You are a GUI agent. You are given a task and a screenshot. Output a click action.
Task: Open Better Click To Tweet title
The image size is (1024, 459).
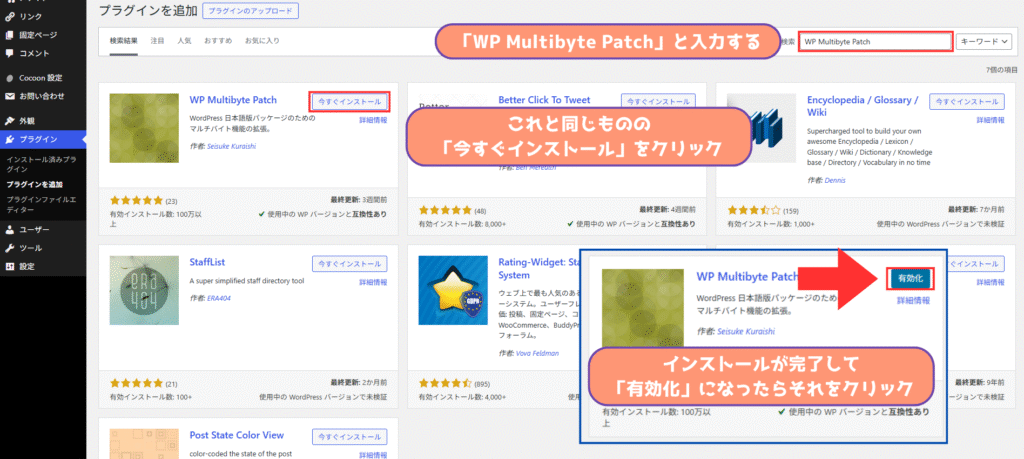coord(544,101)
